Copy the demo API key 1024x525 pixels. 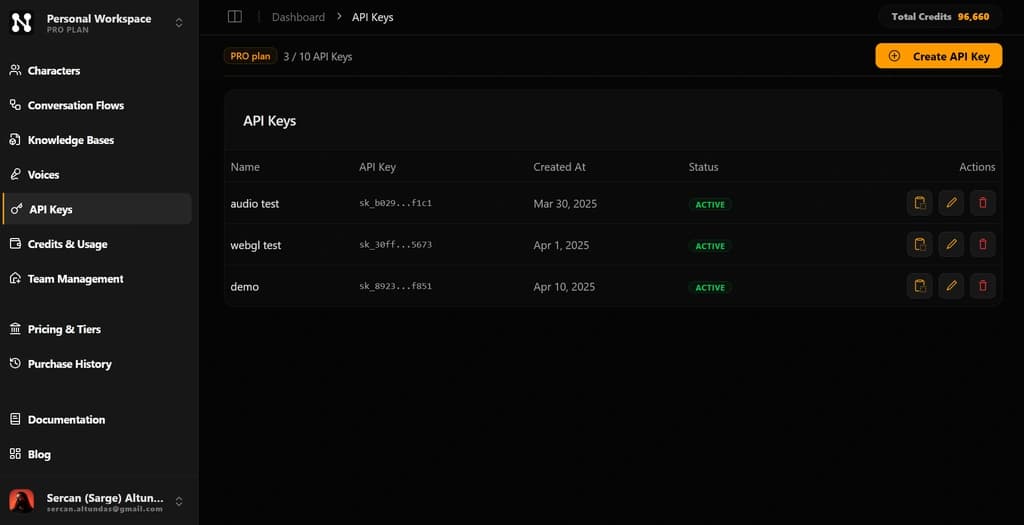[x=920, y=286]
